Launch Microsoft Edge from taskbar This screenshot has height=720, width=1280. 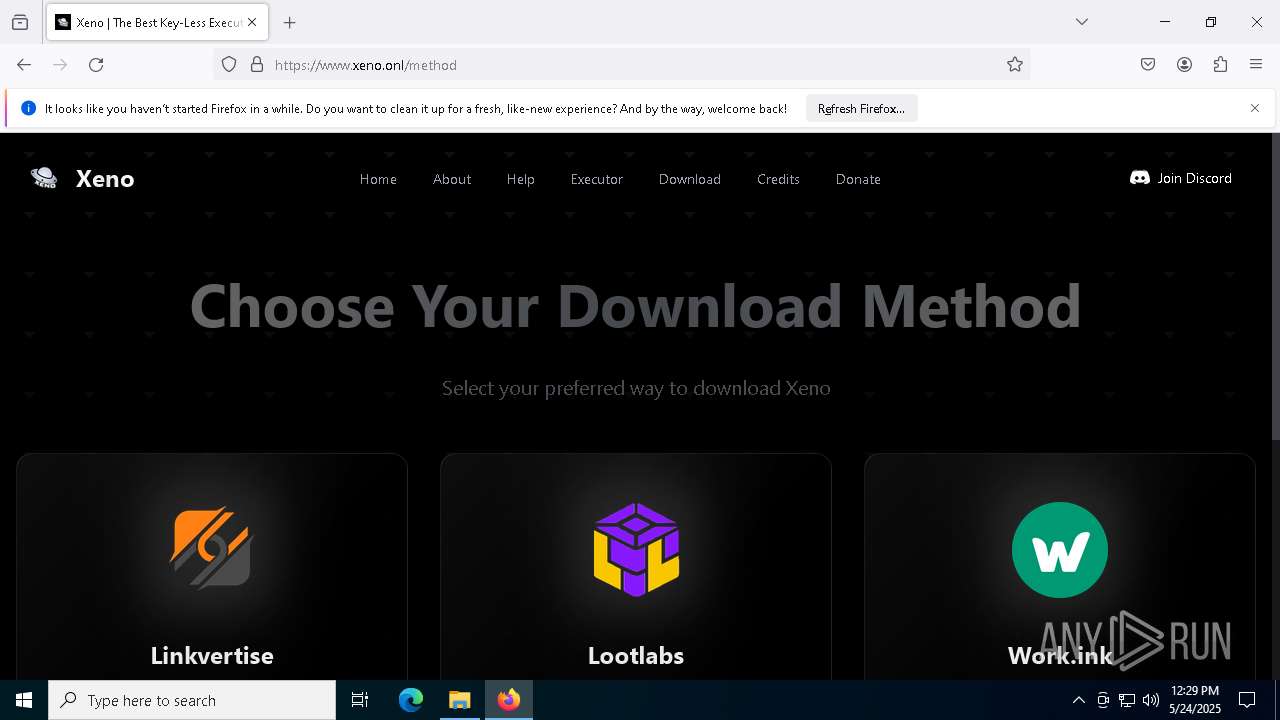click(411, 700)
